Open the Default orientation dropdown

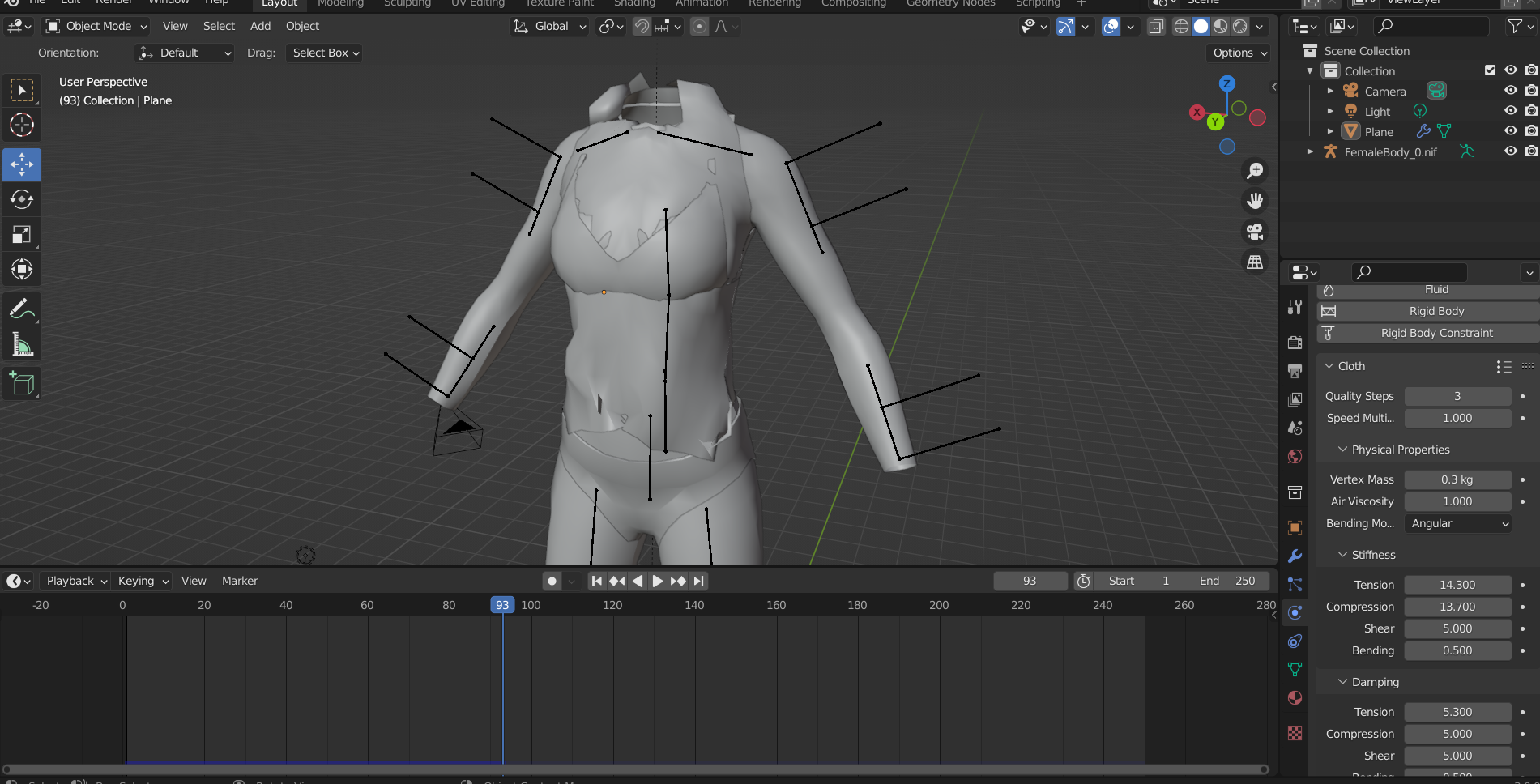coord(185,53)
